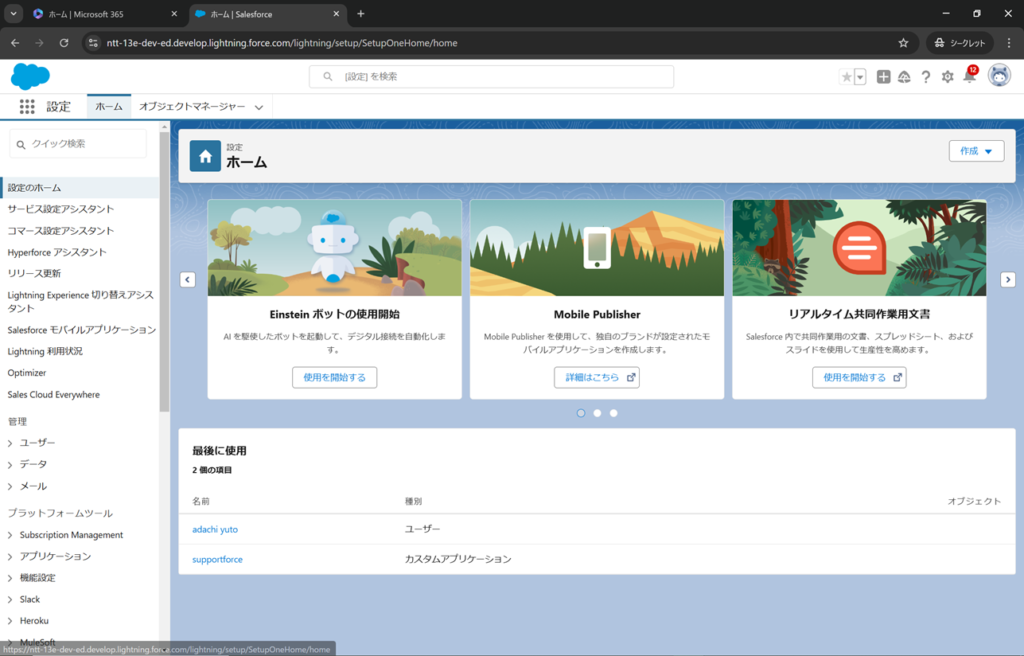This screenshot has width=1024, height=656.
Task: Open the オブジェクトマネージャー tab chevron
Action: 259,107
